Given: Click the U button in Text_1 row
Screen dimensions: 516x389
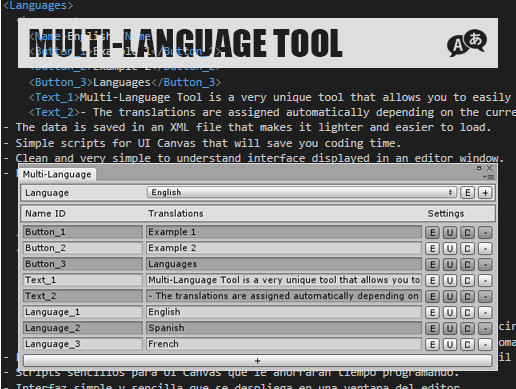Looking at the screenshot, I should pos(450,280).
